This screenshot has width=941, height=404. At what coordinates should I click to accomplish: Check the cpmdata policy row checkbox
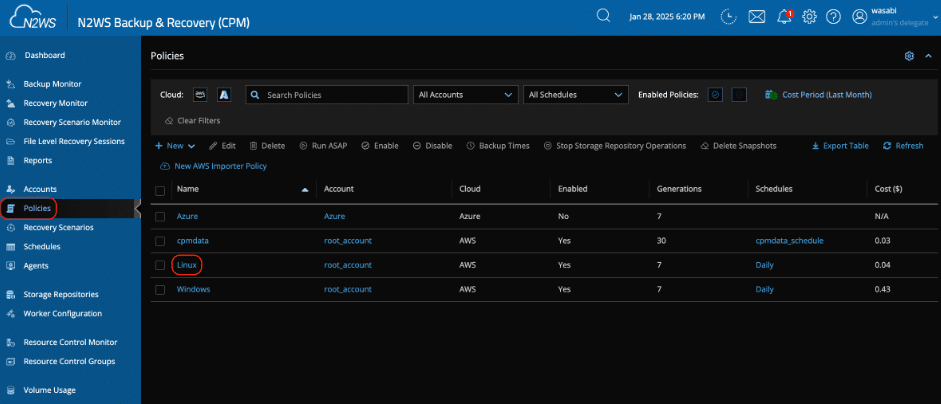point(160,241)
